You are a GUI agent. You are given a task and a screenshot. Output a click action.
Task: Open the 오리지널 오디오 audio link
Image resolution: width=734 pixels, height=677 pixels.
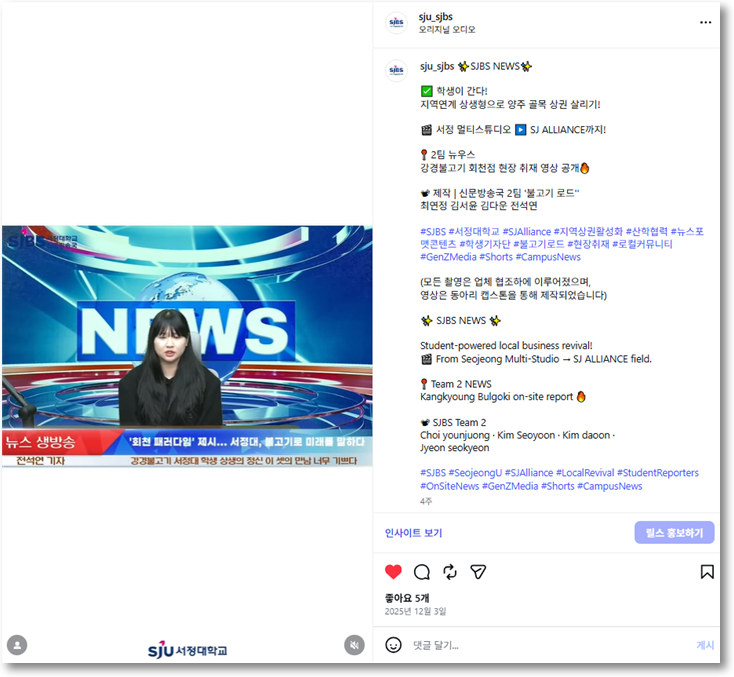pyautogui.click(x=447, y=29)
